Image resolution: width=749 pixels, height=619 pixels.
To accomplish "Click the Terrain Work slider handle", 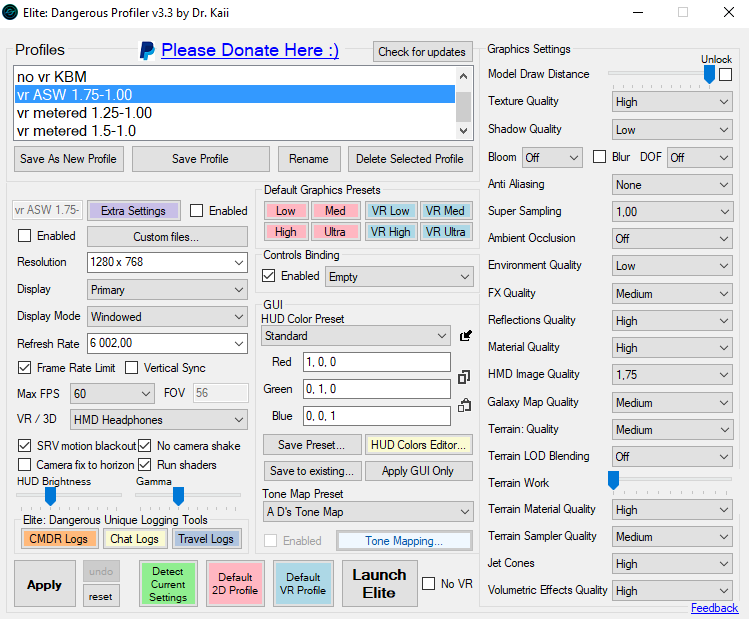I will 613,480.
